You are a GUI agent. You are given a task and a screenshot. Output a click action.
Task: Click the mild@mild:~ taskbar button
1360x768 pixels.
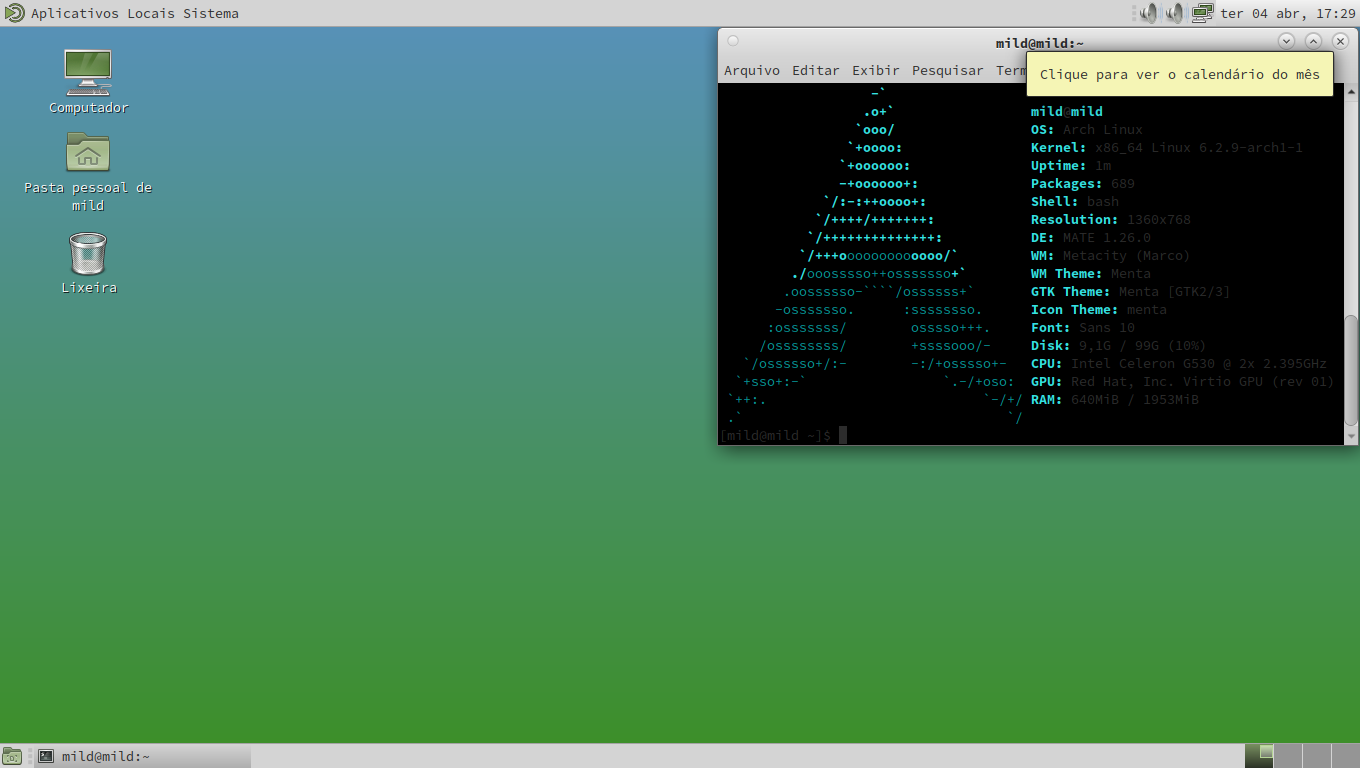pos(140,756)
